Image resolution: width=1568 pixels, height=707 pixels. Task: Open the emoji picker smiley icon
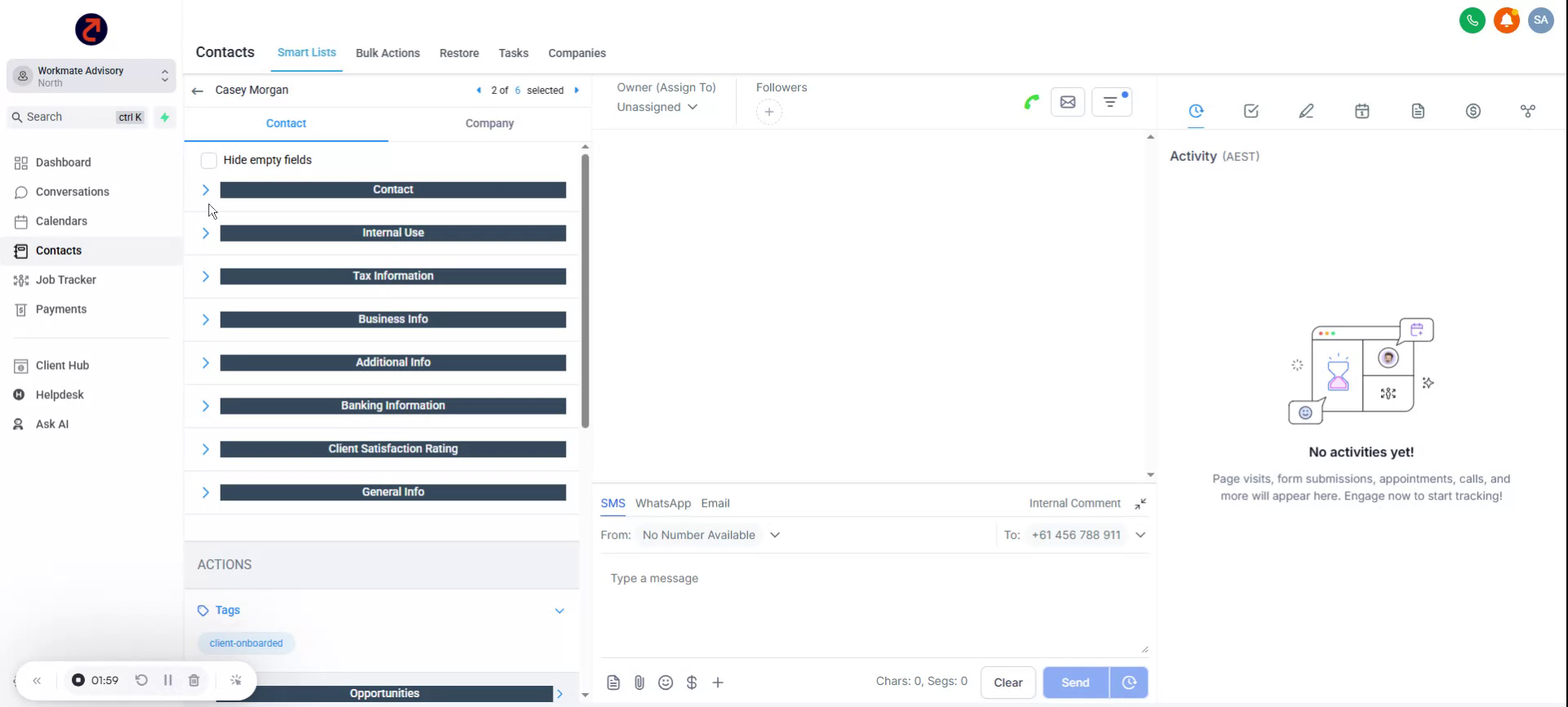(666, 683)
